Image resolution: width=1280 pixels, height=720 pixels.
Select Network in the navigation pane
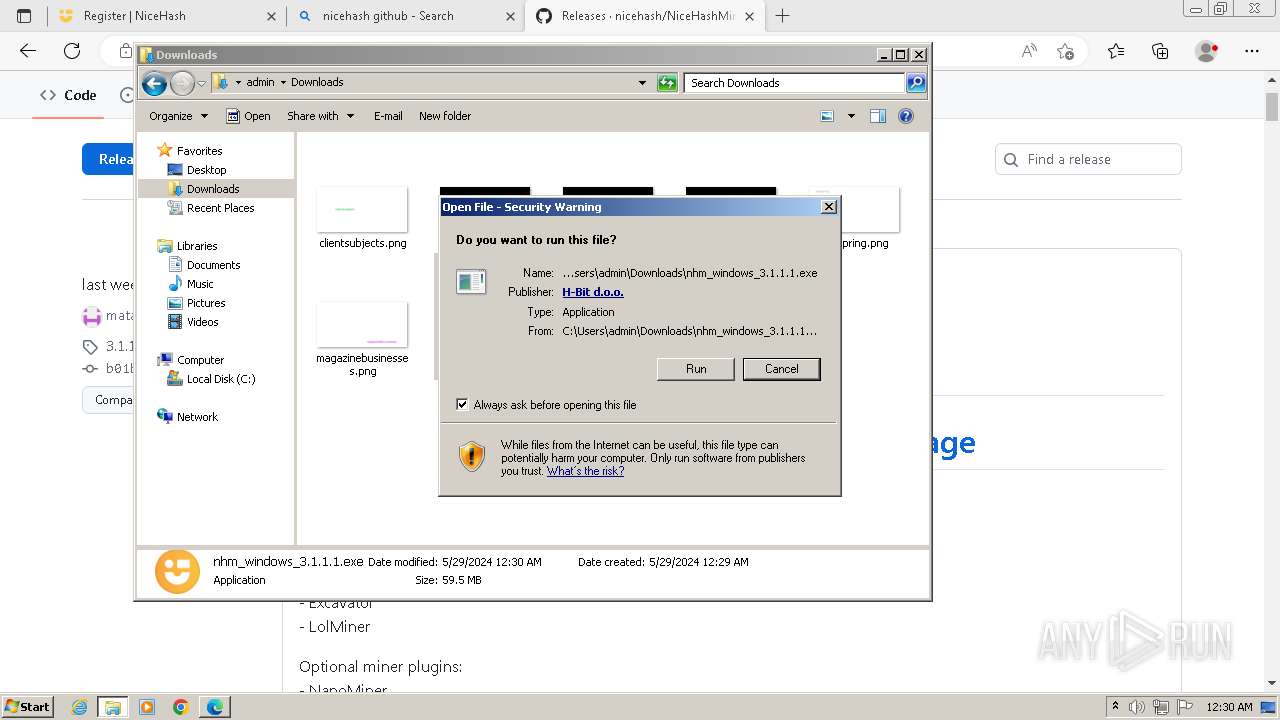(197, 417)
